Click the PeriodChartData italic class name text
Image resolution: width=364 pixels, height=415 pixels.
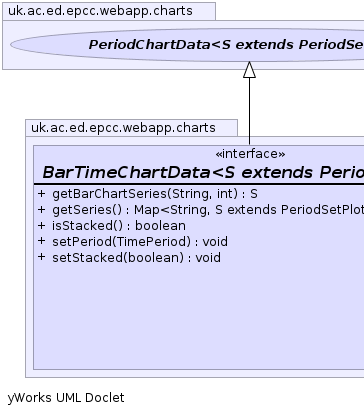pos(226,45)
